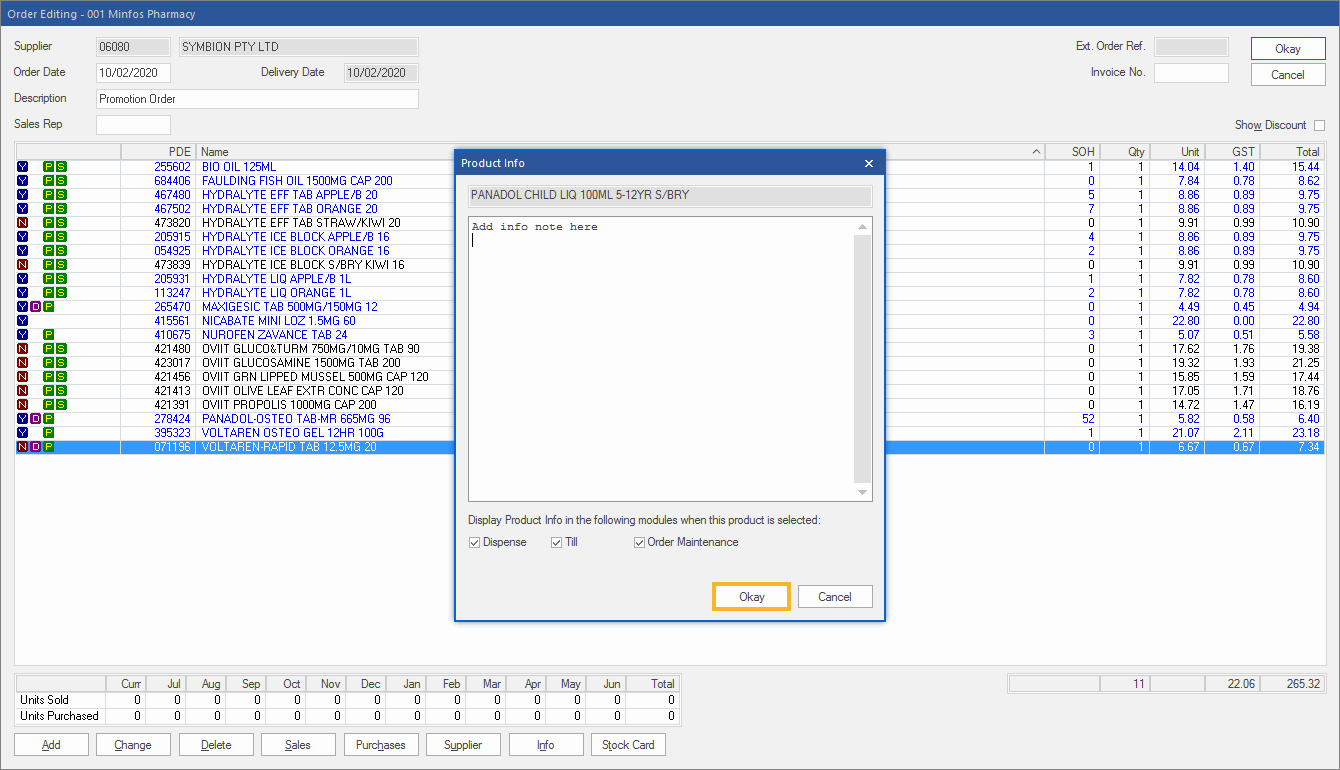
Task: Click the SOH column header
Action: 1072,152
